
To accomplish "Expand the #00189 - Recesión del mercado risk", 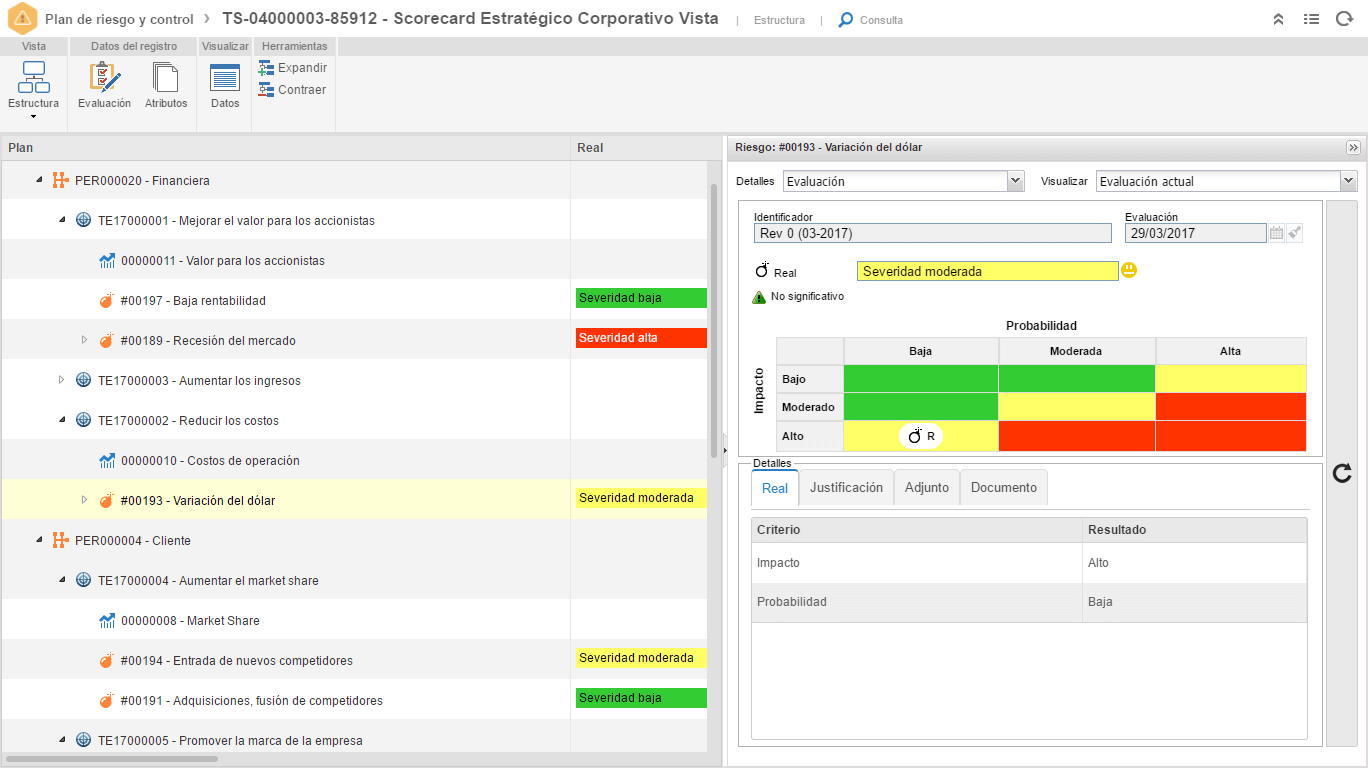I will tap(84, 340).
